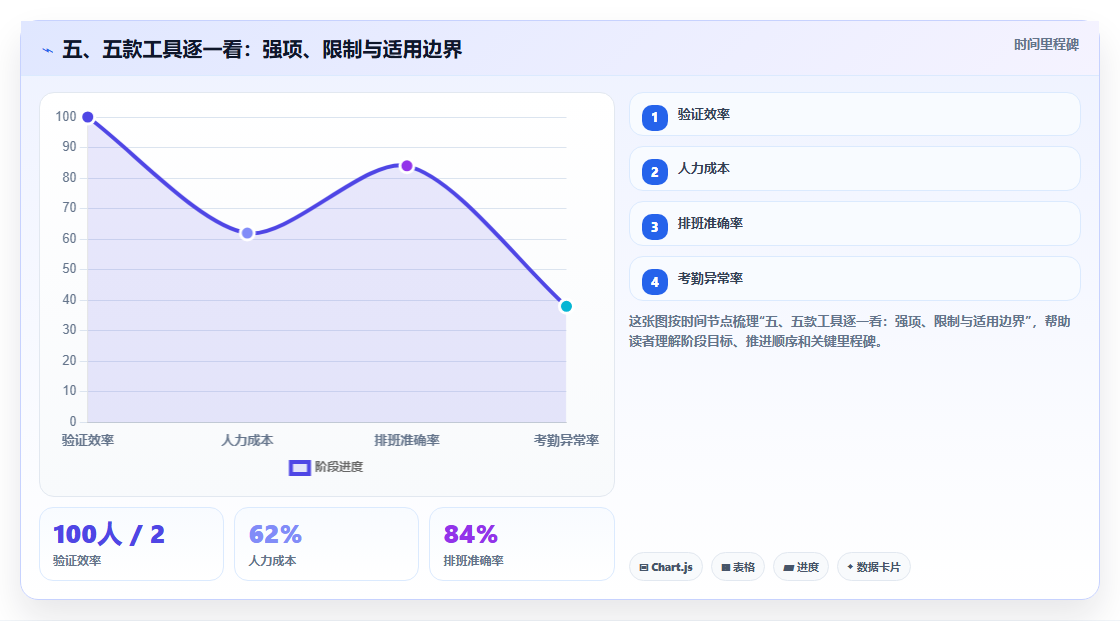1120x621 pixels.
Task: Click the number 1 badge for 验证效率
Action: tap(654, 118)
